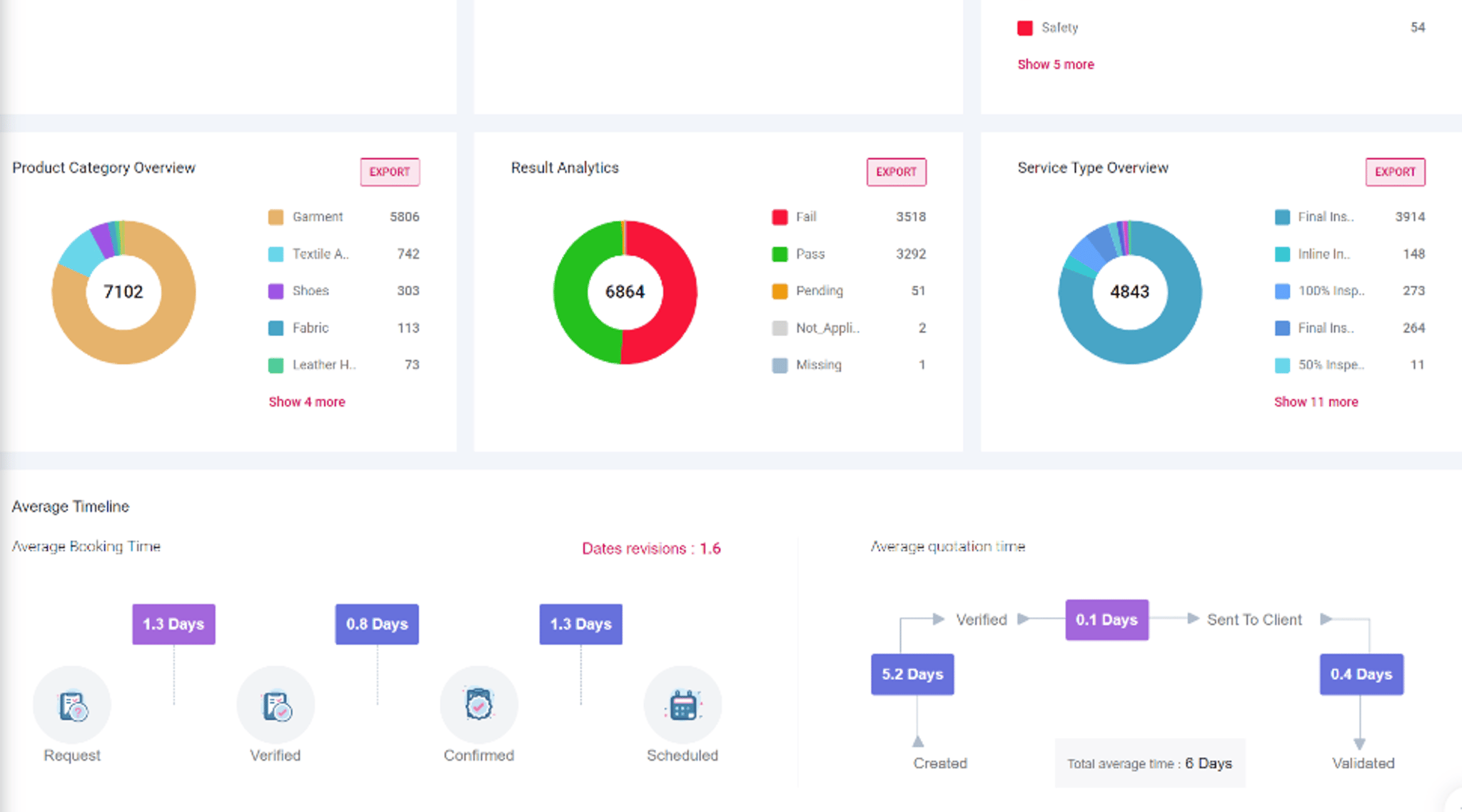The width and height of the screenshot is (1462, 812).
Task: Click the 'Result Analytics' card title
Action: point(565,168)
